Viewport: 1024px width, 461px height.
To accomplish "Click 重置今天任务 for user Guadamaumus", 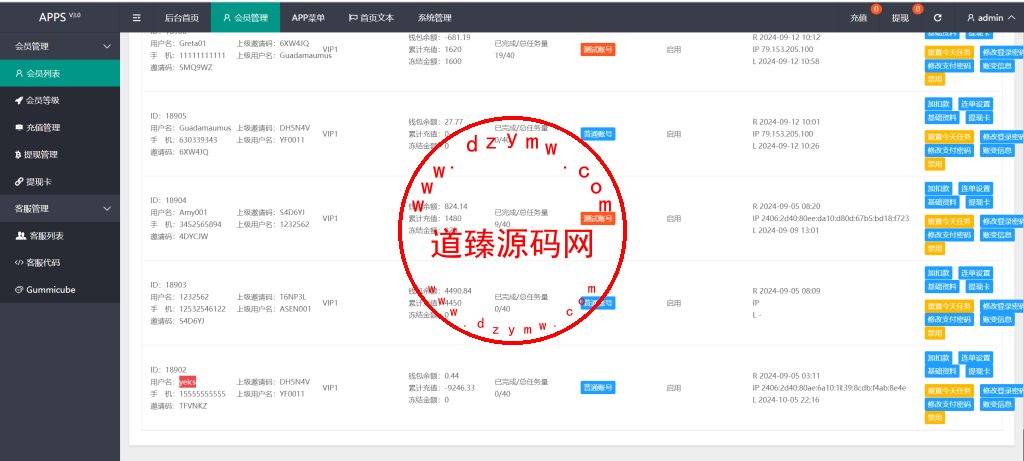I will coord(950,136).
